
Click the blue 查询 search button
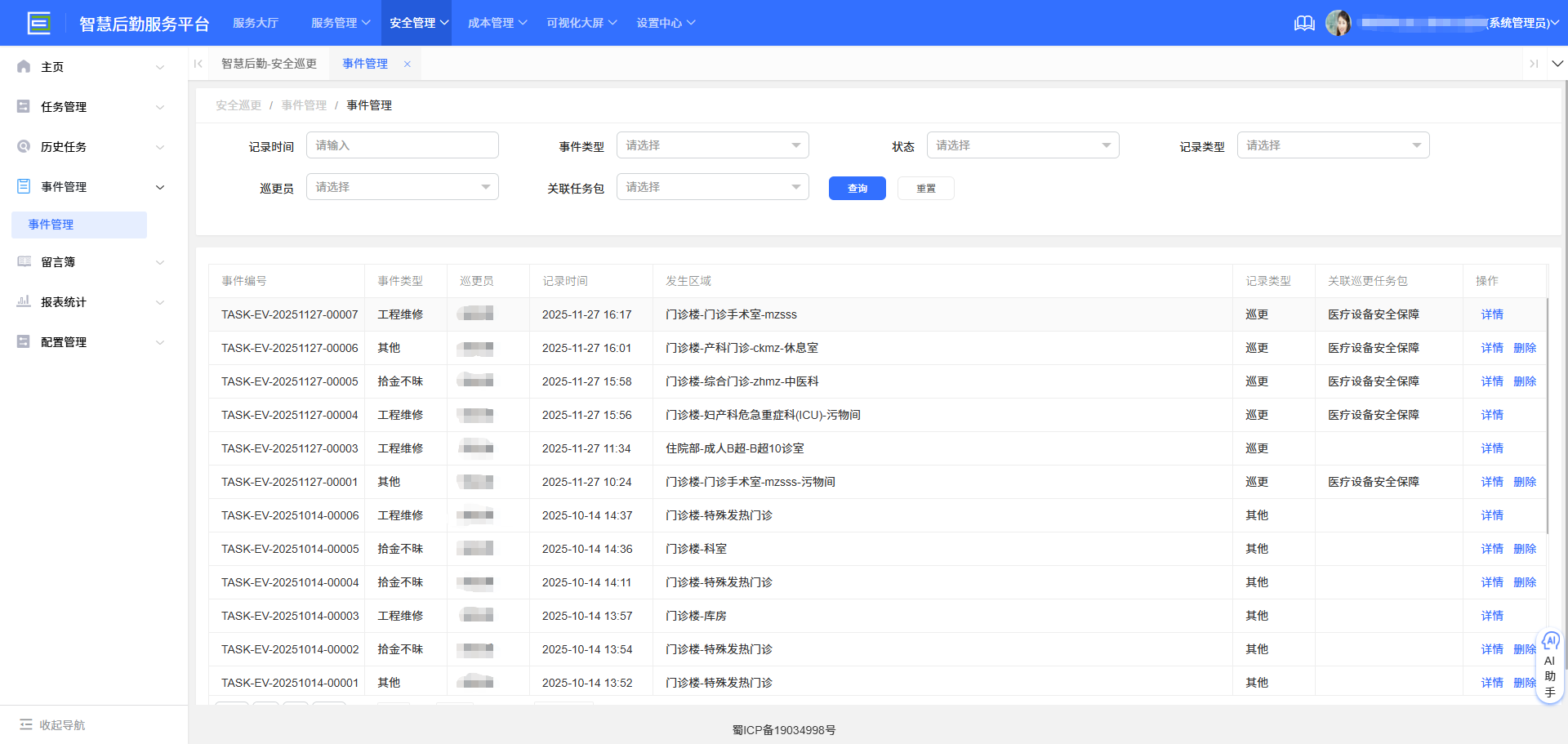pos(857,188)
